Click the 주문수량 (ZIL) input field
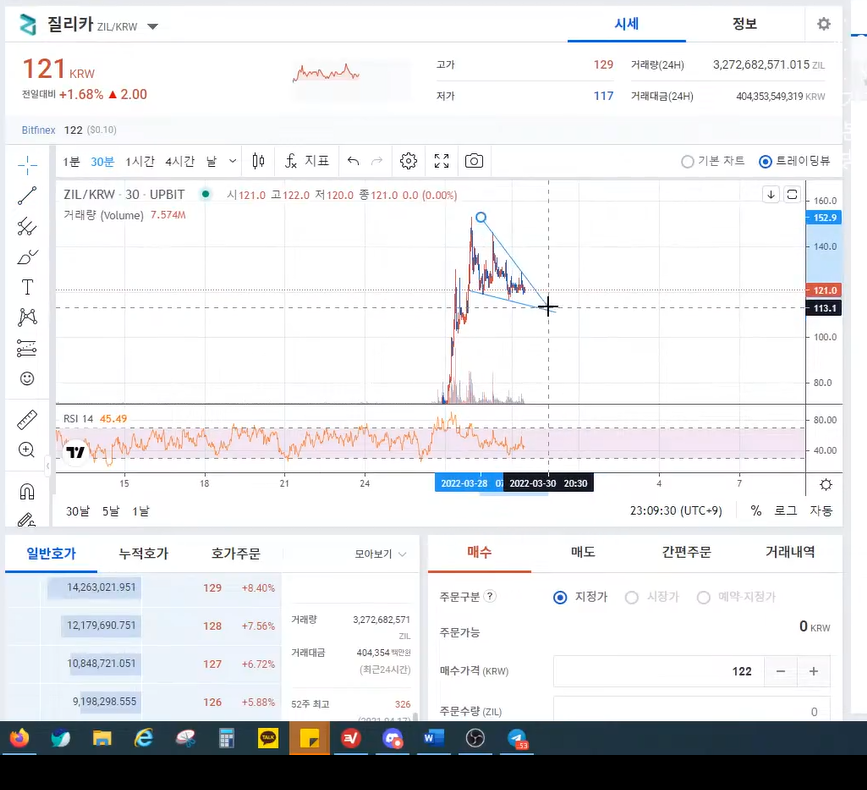The height and width of the screenshot is (790, 867). (692, 709)
